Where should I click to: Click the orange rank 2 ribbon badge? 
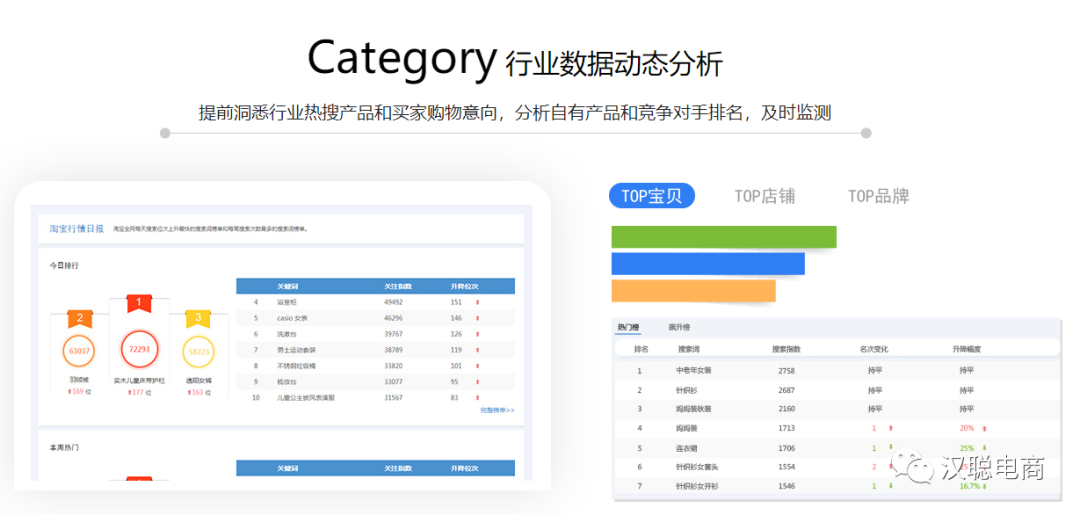point(80,319)
